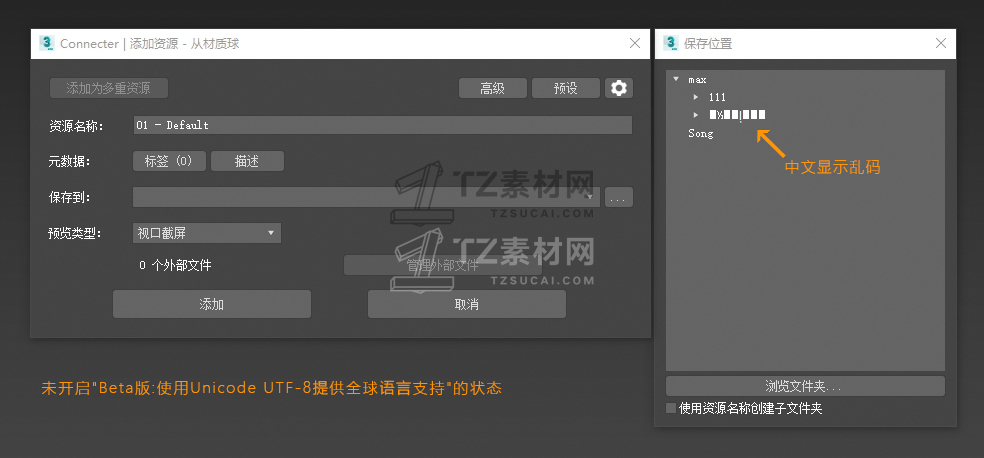This screenshot has width=984, height=458.
Task: Click the 3ds Max icon in Connecter title bar
Action: pyautogui.click(x=46, y=43)
